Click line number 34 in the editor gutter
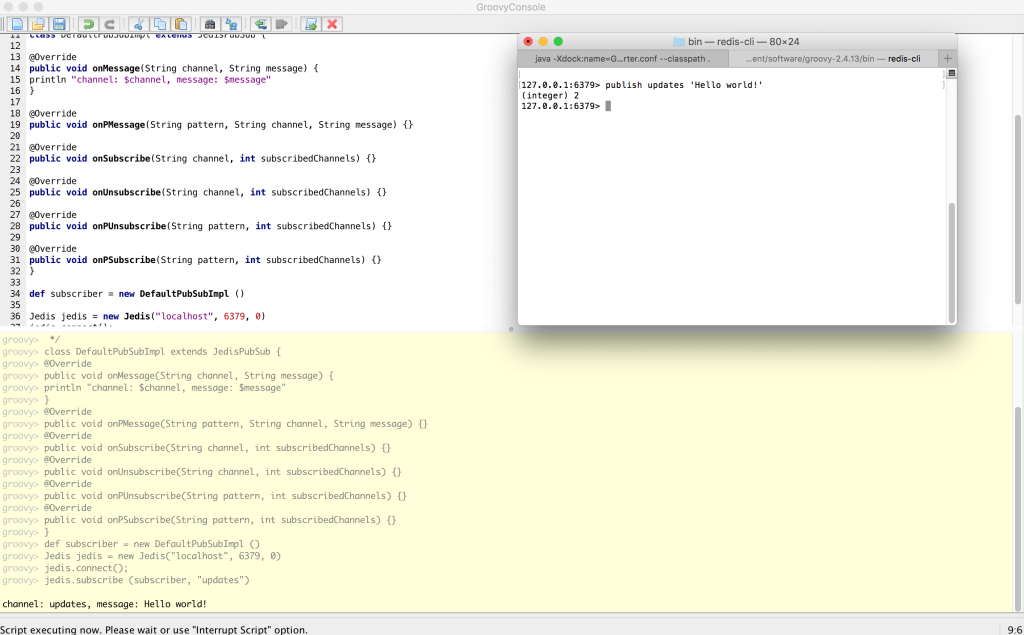This screenshot has width=1024, height=635. 15,294
